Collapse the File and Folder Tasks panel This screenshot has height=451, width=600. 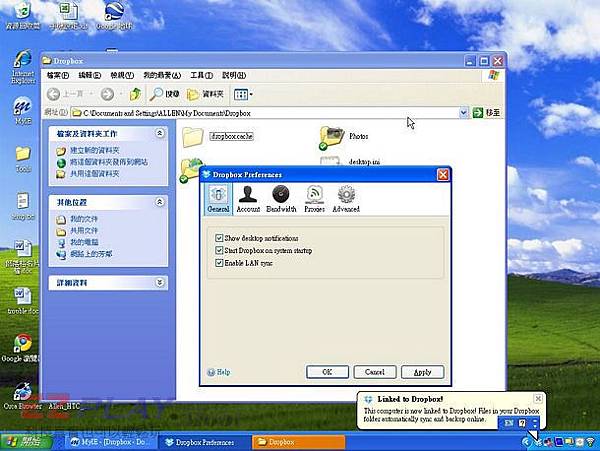tap(160, 133)
